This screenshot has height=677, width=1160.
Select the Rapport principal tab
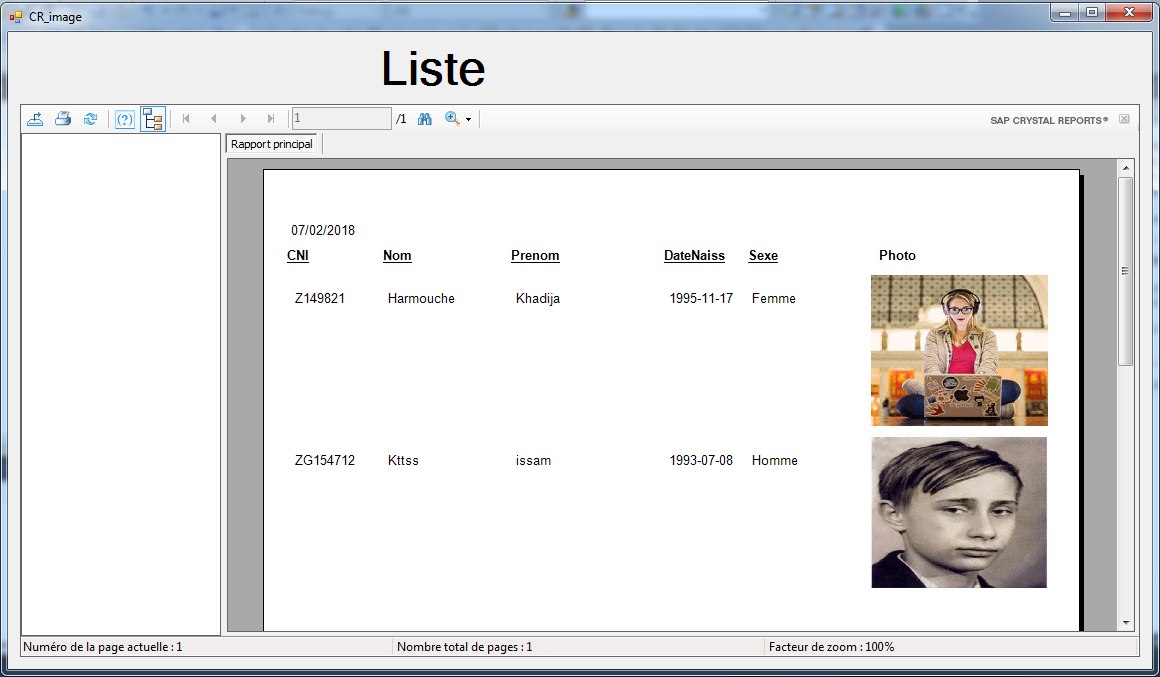coord(272,144)
